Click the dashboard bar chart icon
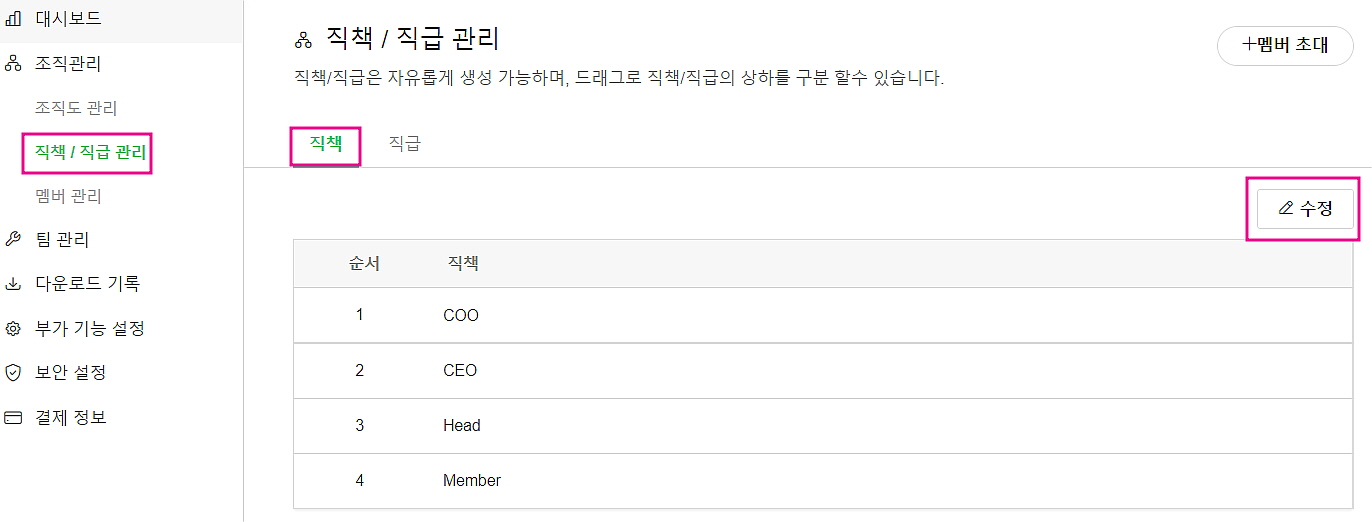 [14, 19]
